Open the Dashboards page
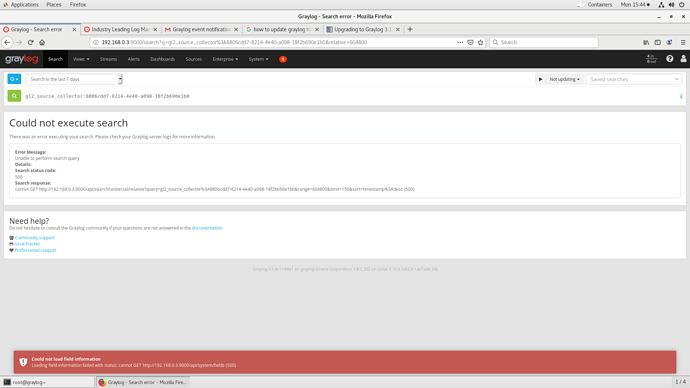This screenshot has width=690, height=388. pos(162,59)
